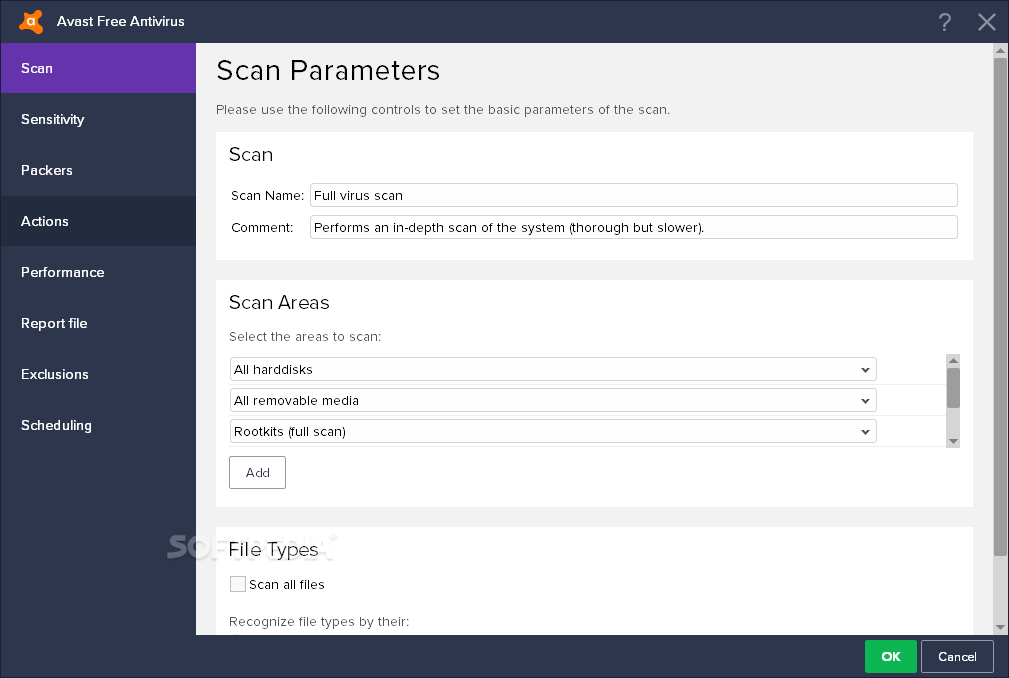1009x678 pixels.
Task: Click the File Types section heading
Action: coord(273,549)
